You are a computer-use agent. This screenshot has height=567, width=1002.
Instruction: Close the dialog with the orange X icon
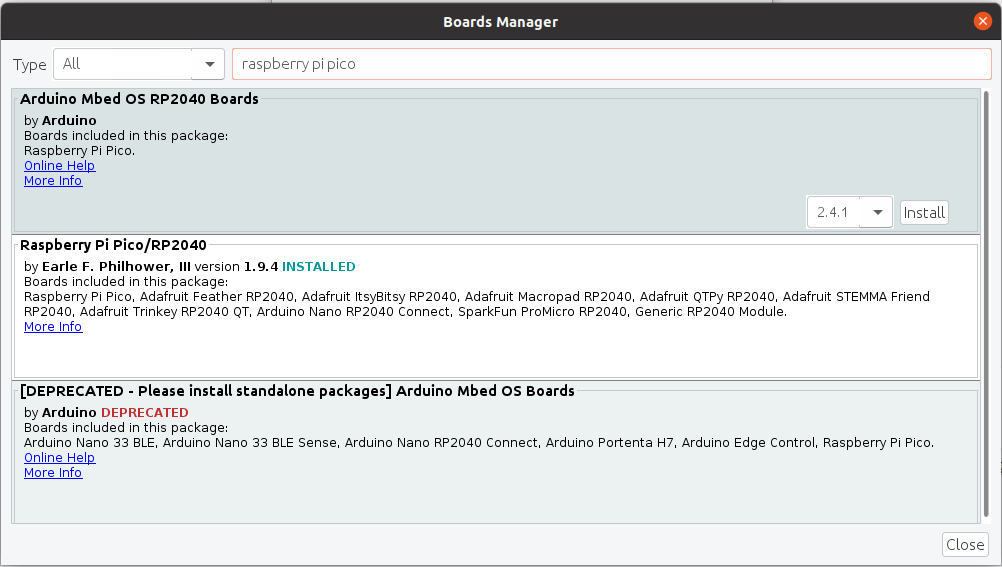click(982, 21)
